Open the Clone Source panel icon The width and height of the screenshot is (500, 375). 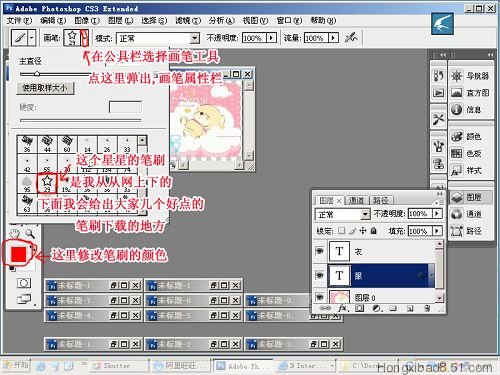click(x=438, y=164)
